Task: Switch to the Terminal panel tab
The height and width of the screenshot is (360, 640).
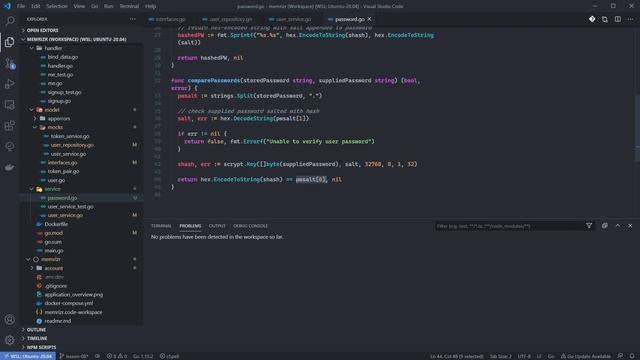Action: pos(161,226)
